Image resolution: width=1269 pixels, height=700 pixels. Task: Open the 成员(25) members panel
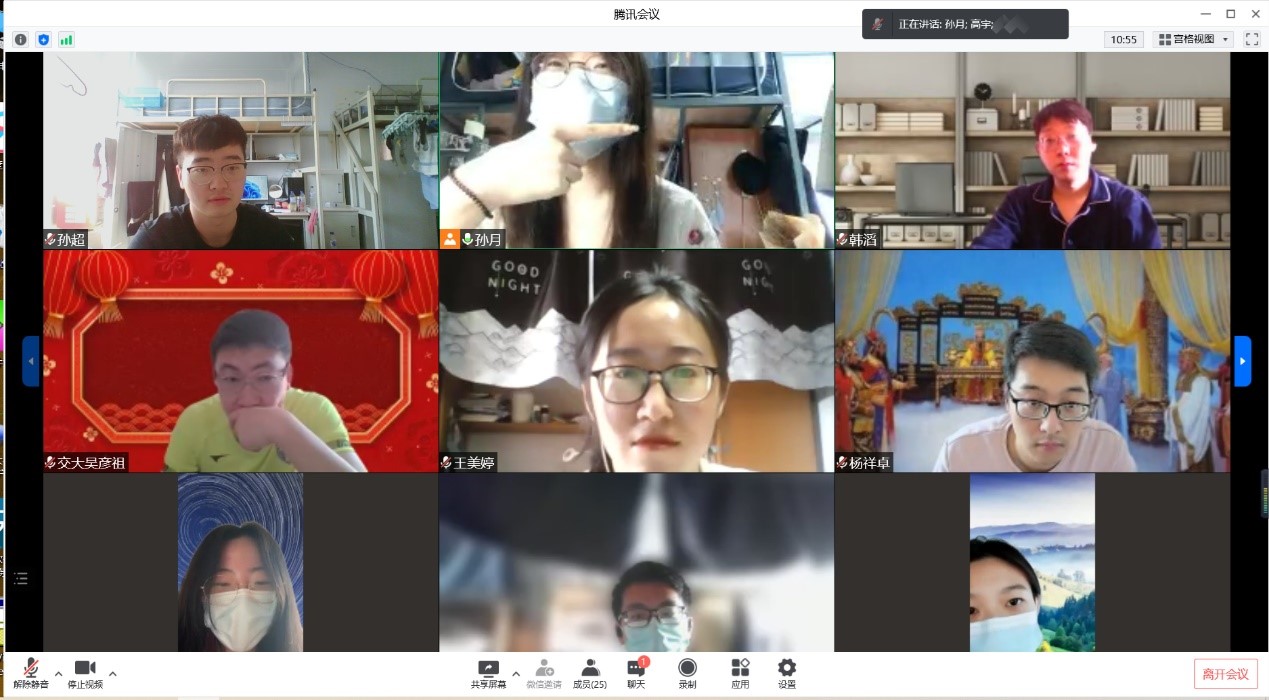click(590, 673)
